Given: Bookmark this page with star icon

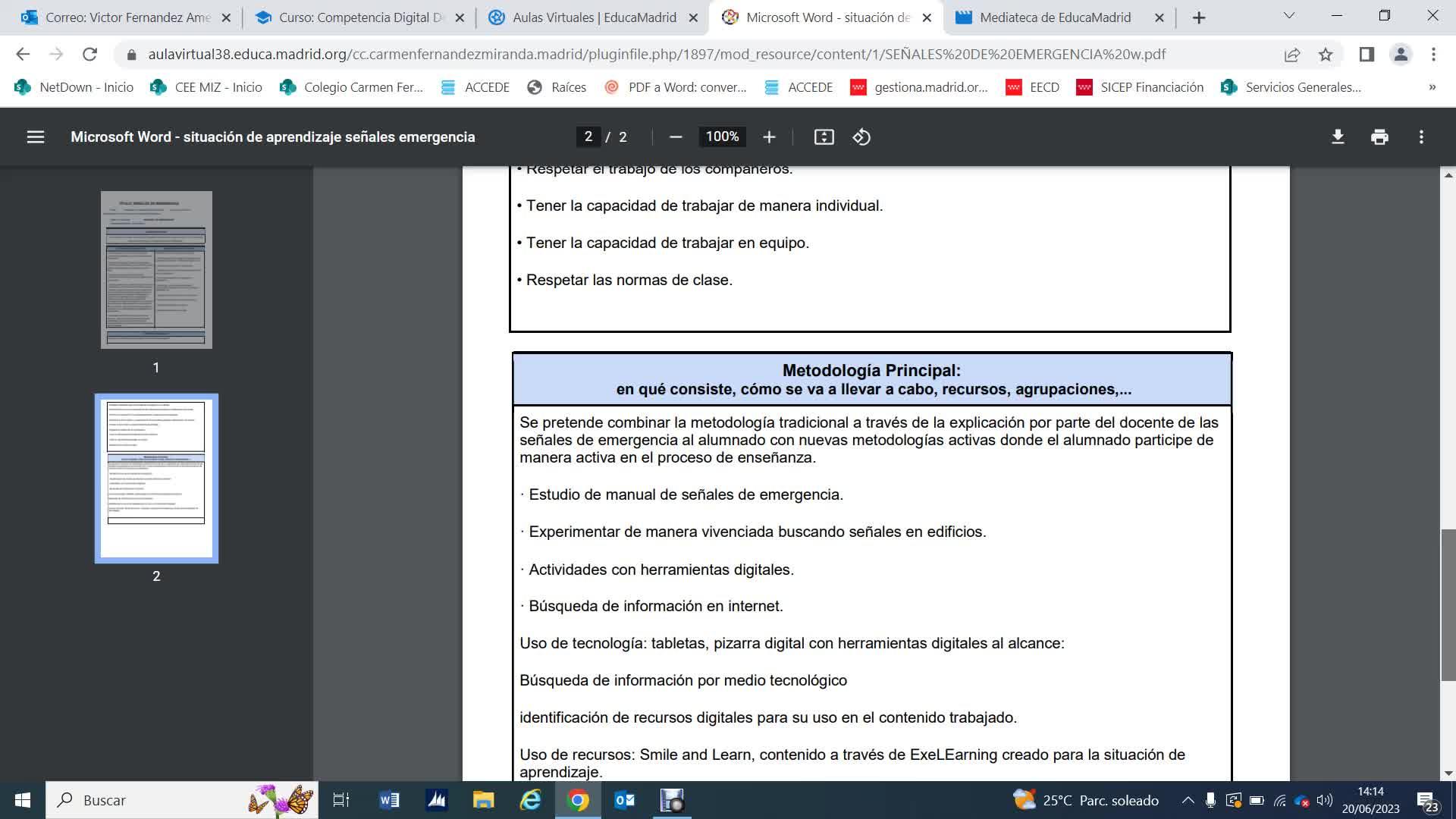Looking at the screenshot, I should [x=1326, y=55].
